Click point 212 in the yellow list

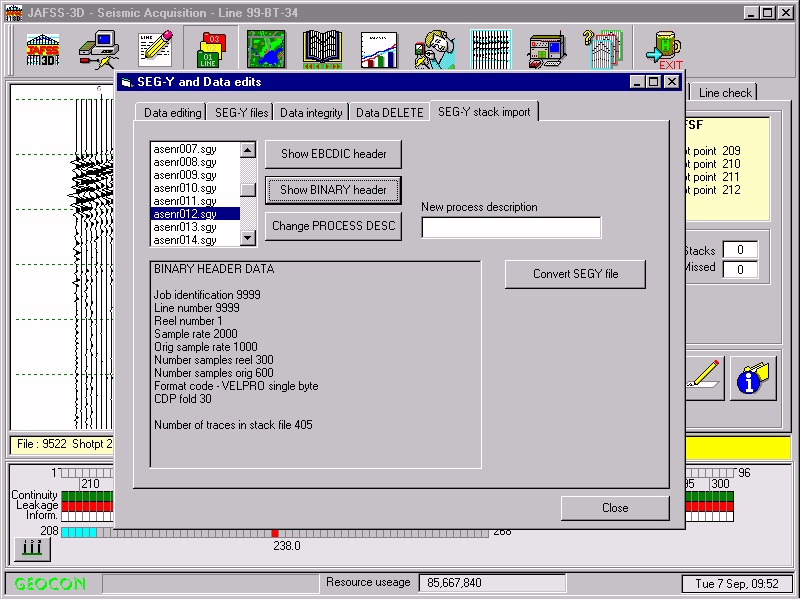click(713, 190)
